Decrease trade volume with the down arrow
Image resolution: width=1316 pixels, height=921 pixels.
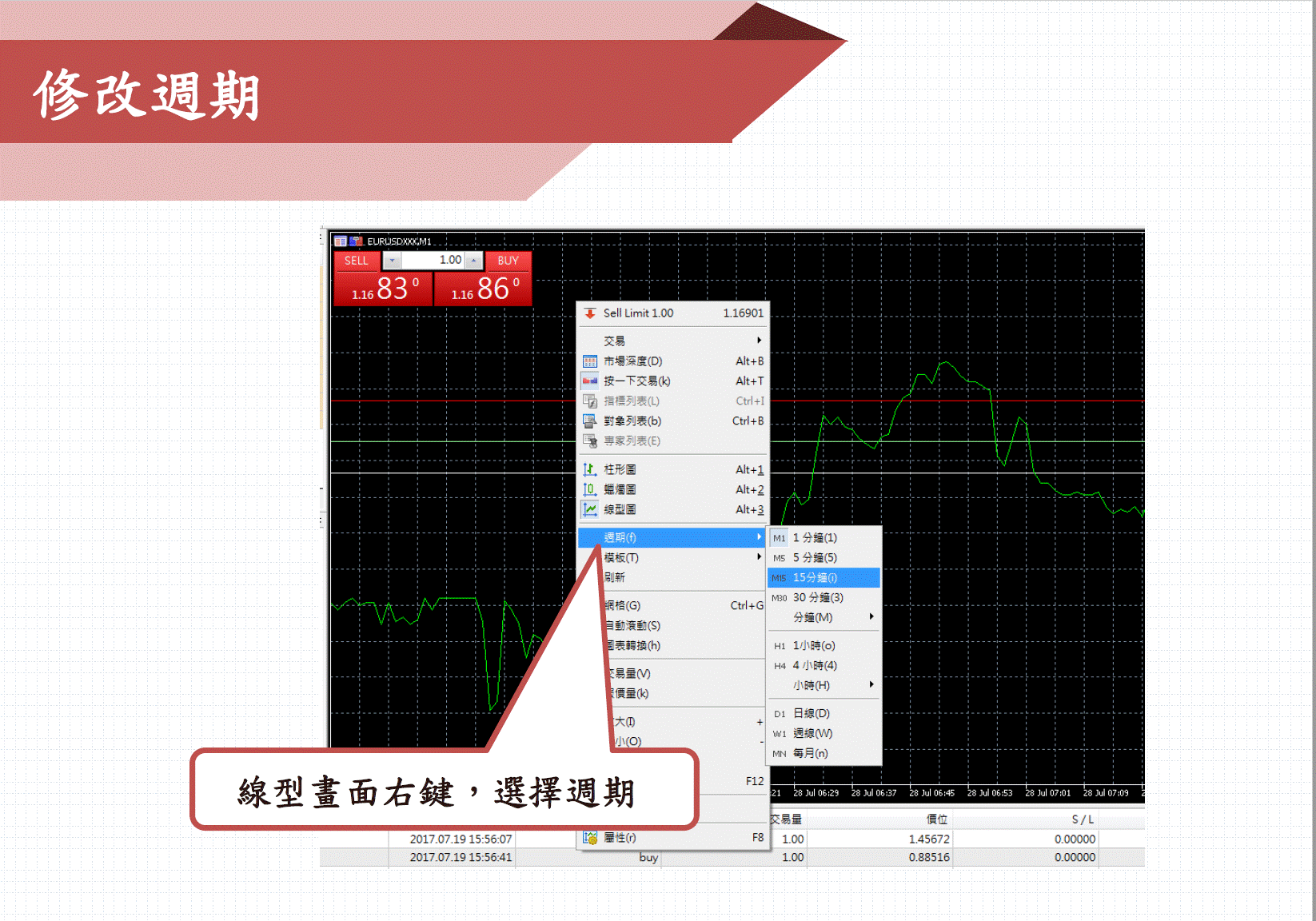click(x=392, y=261)
